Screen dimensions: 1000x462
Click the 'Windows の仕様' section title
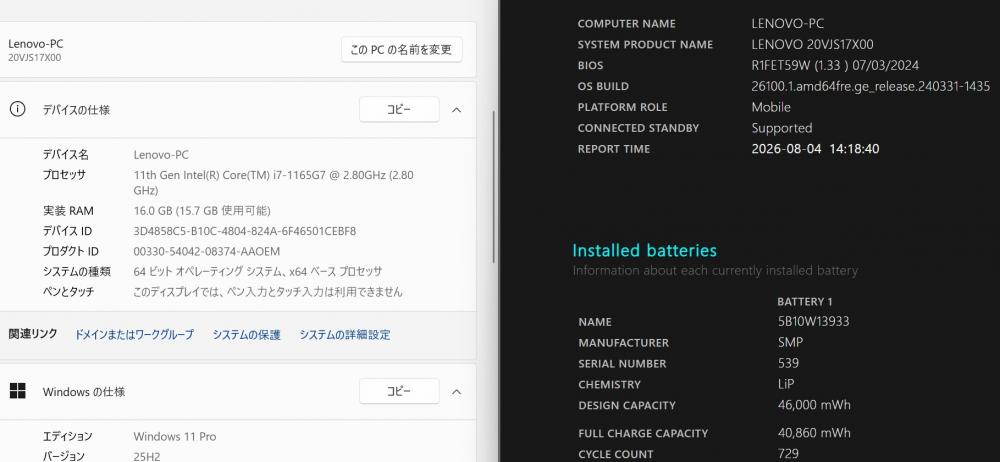point(84,392)
